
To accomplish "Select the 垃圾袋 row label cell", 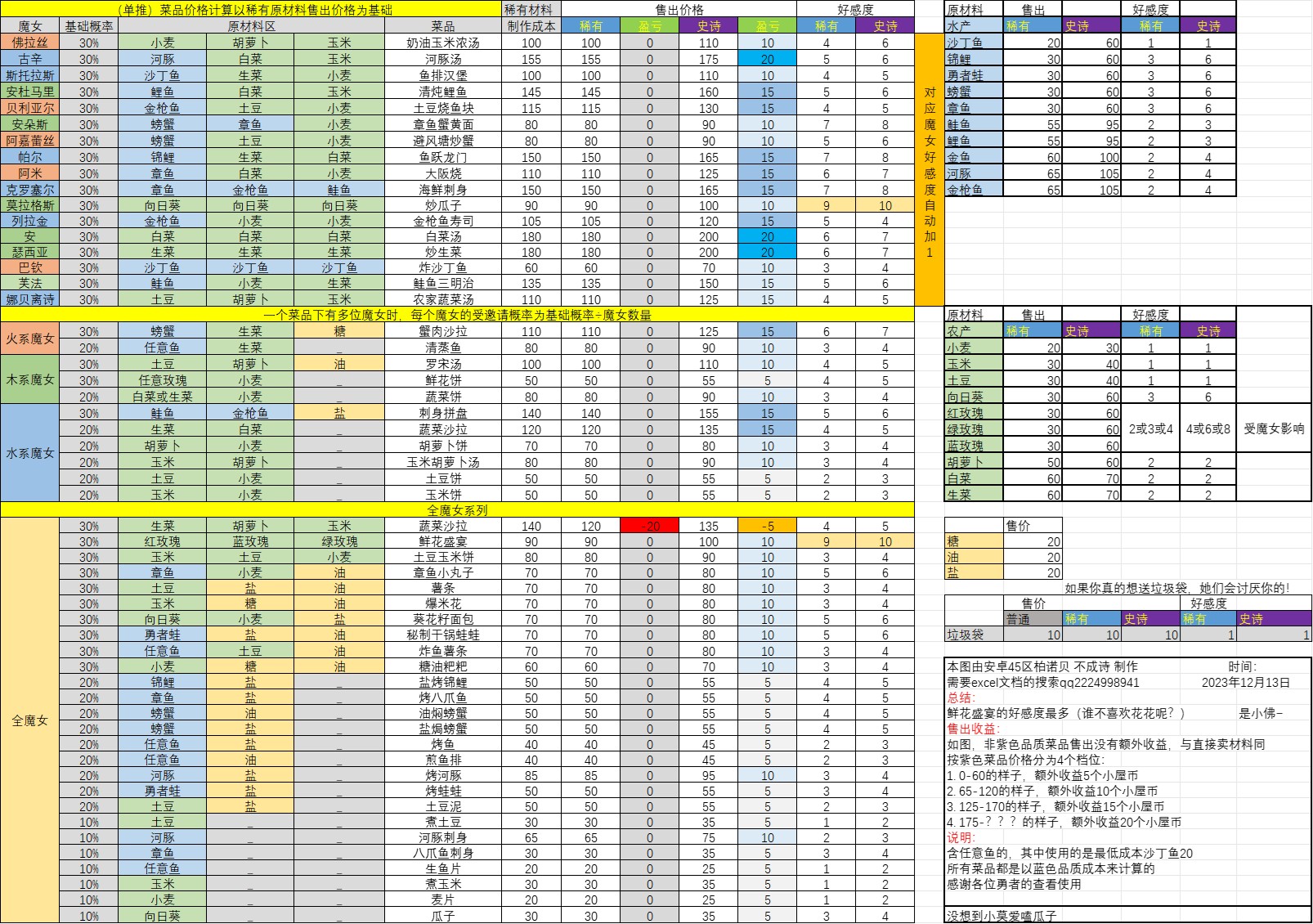I will click(973, 635).
